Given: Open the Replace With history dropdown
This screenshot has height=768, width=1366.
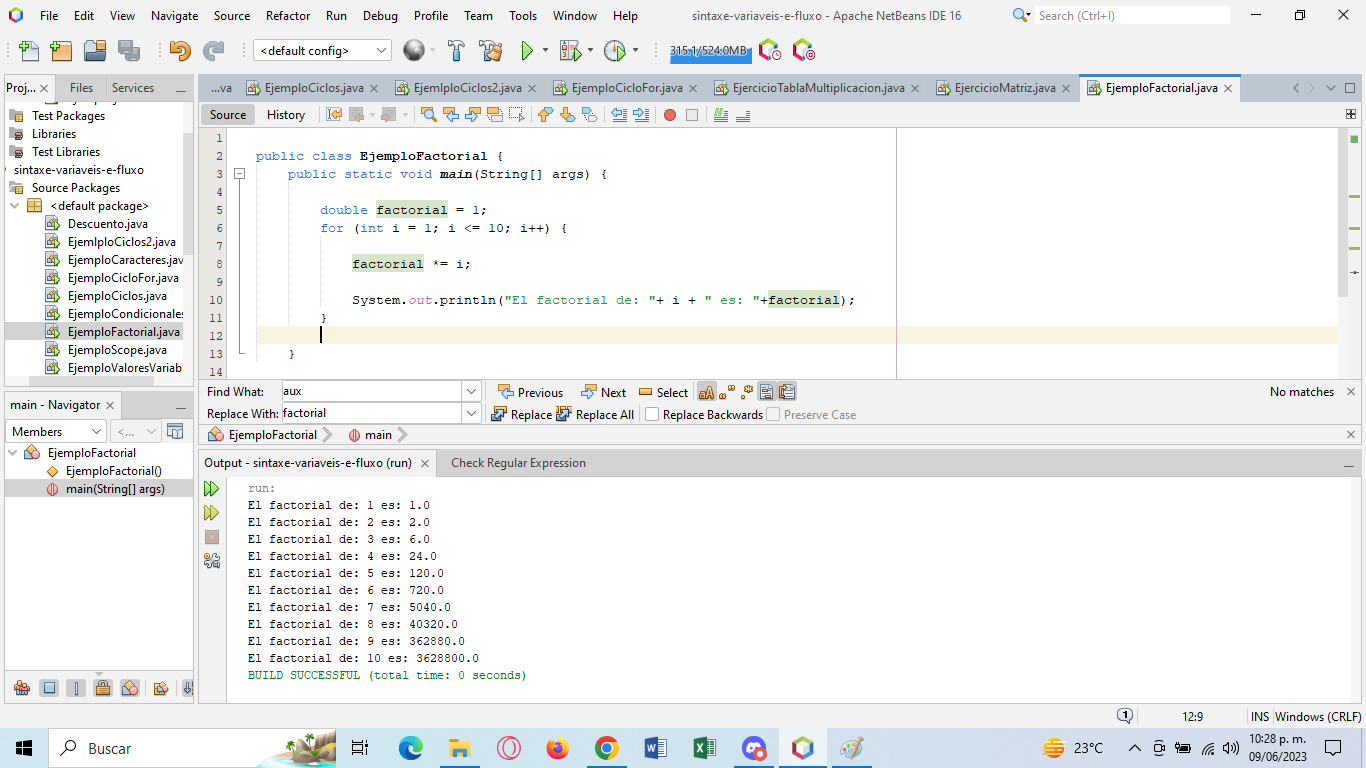Looking at the screenshot, I should coord(471,413).
